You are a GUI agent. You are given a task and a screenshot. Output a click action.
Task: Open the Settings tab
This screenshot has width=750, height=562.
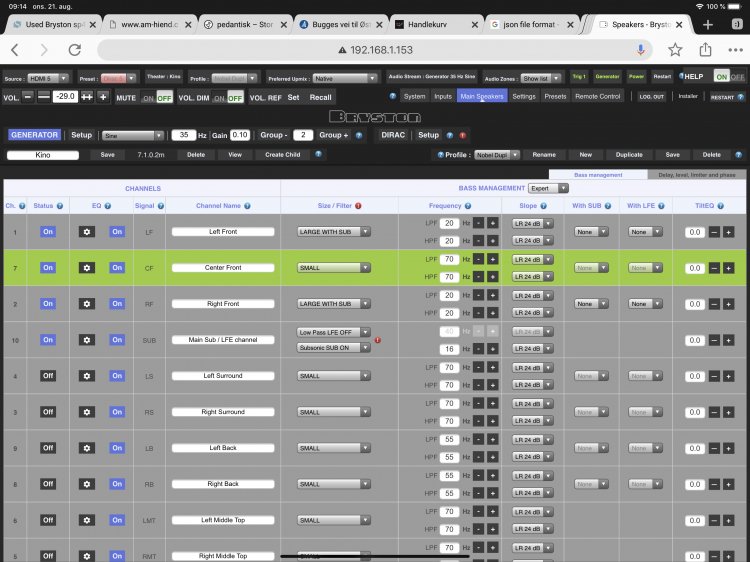pyautogui.click(x=524, y=97)
